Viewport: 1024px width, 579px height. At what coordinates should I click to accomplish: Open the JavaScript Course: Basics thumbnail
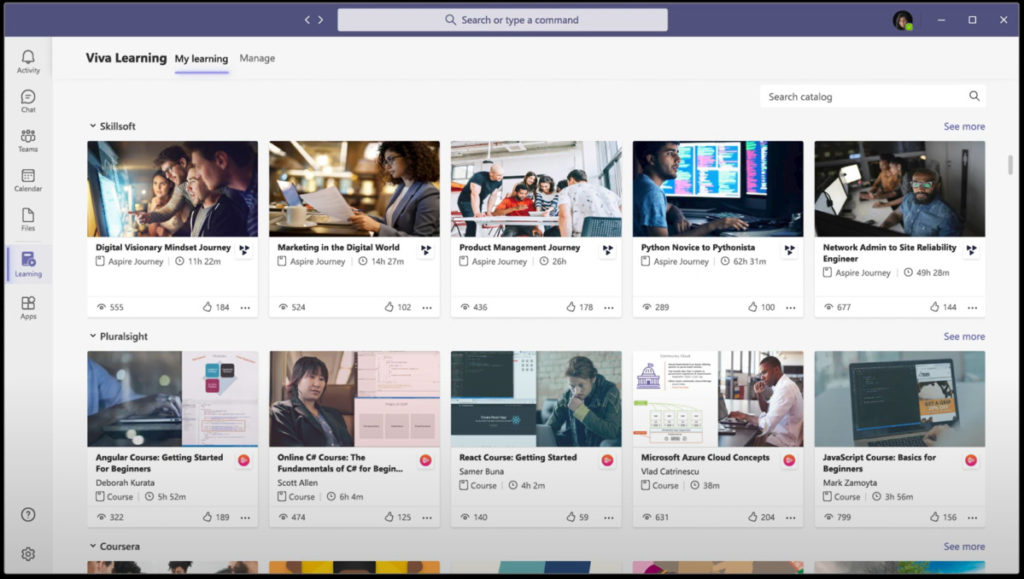[899, 399]
